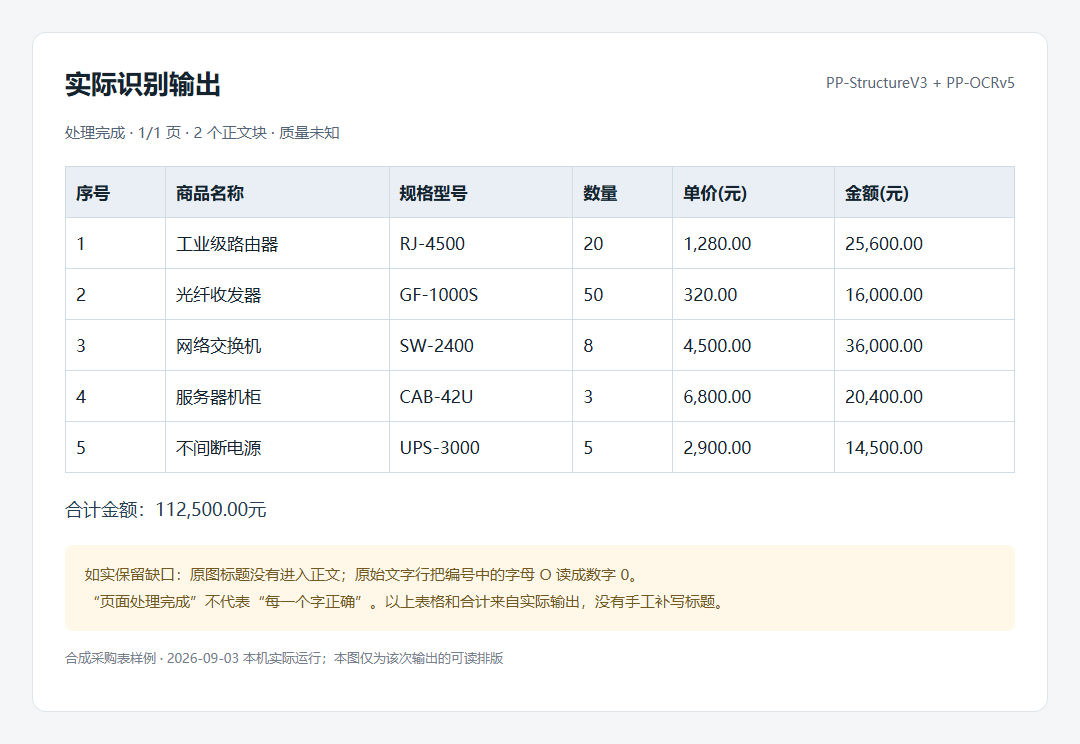1080x744 pixels.
Task: Click the note line starting 如实保留缺口
Action: 362,575
